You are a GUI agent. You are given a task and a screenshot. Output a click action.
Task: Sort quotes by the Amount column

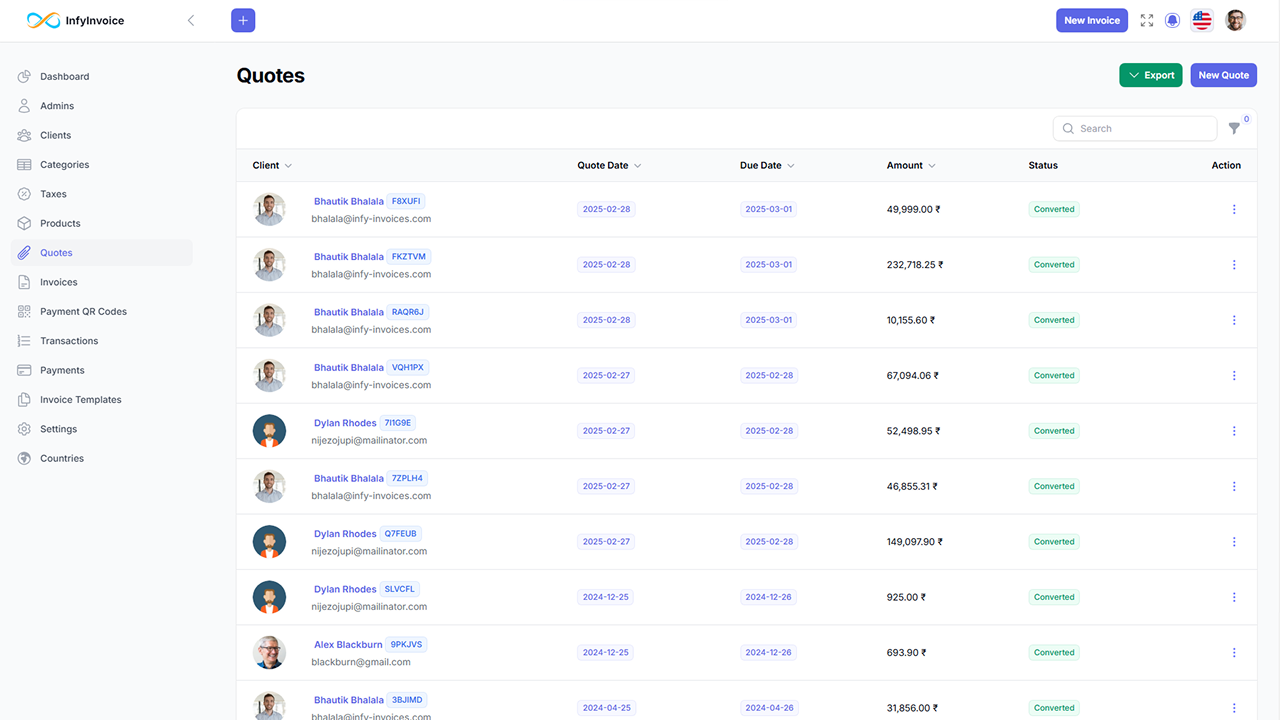coord(909,165)
